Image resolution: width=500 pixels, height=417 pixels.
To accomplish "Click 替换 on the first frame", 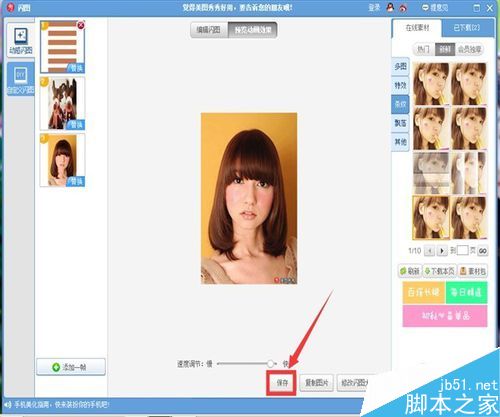I will 76,68.
